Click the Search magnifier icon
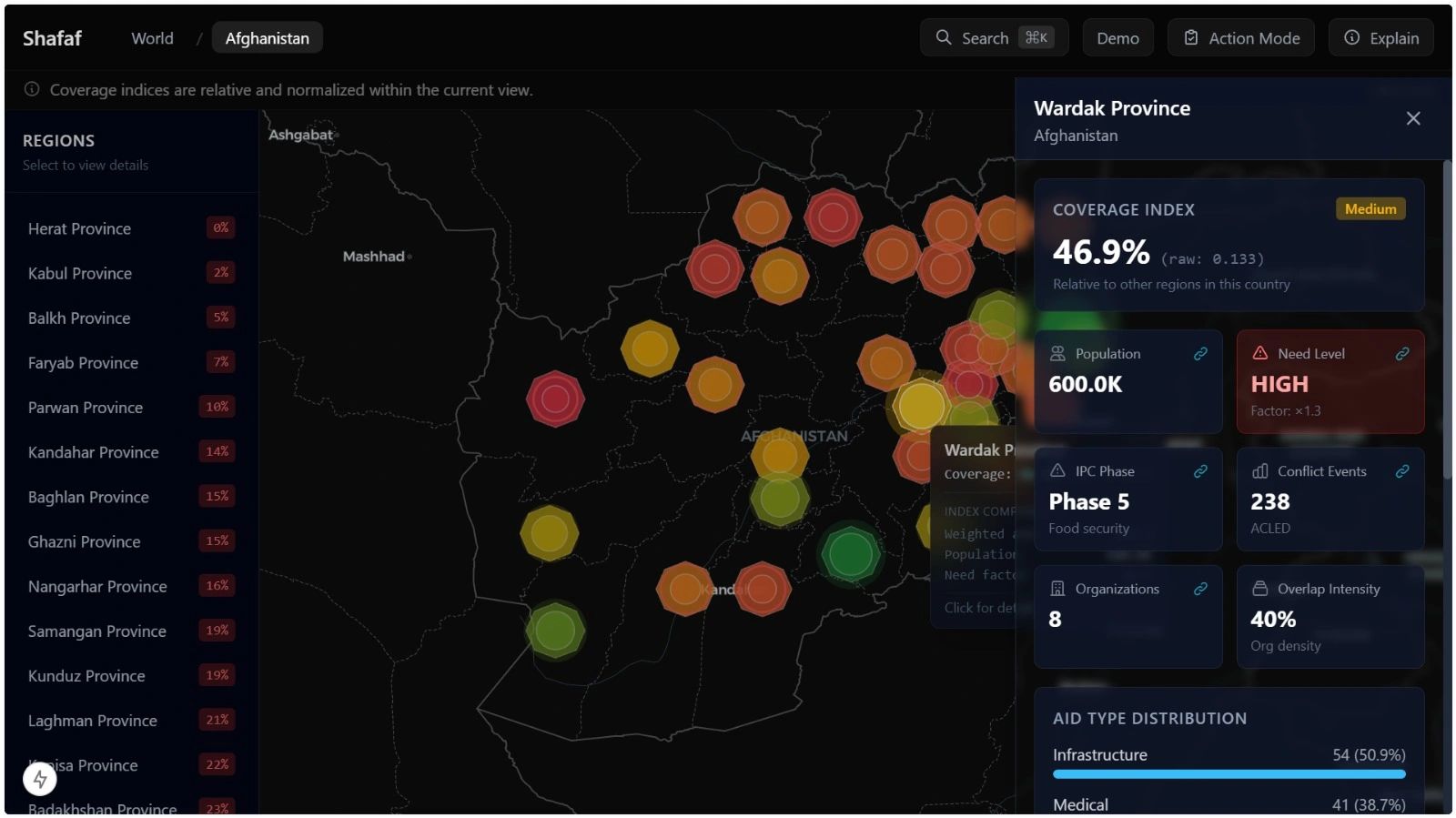1456x818 pixels. click(x=944, y=37)
